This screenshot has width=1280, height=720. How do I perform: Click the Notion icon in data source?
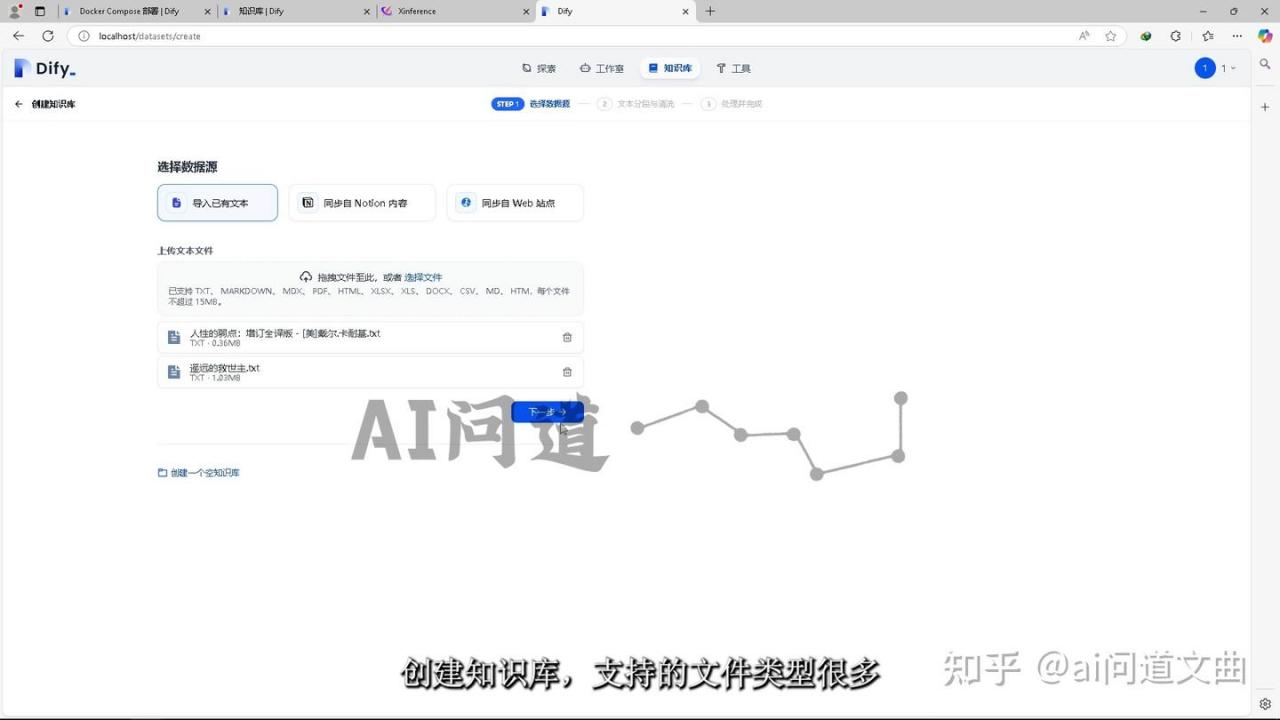click(308, 202)
